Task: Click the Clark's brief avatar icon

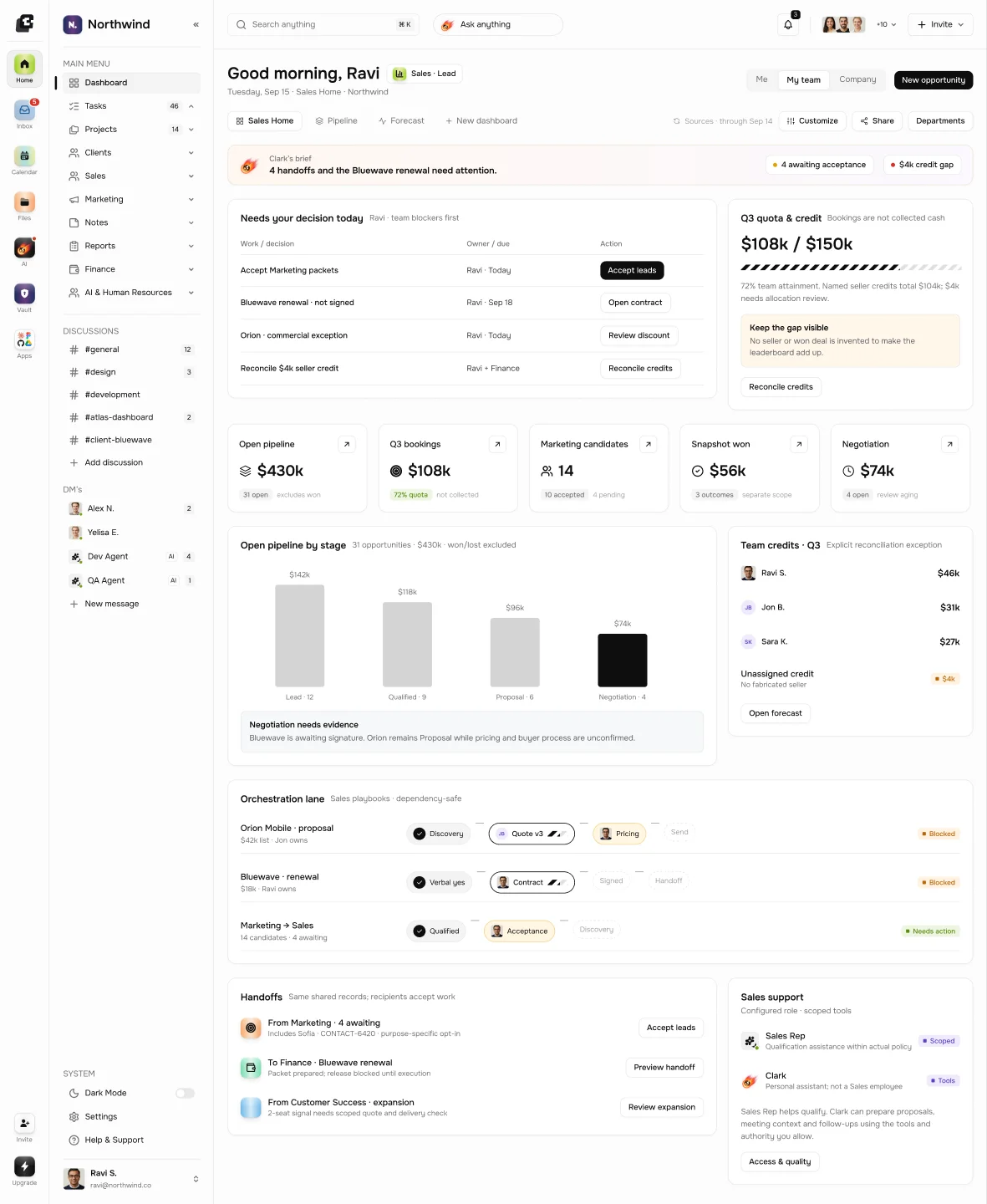Action: pos(249,165)
